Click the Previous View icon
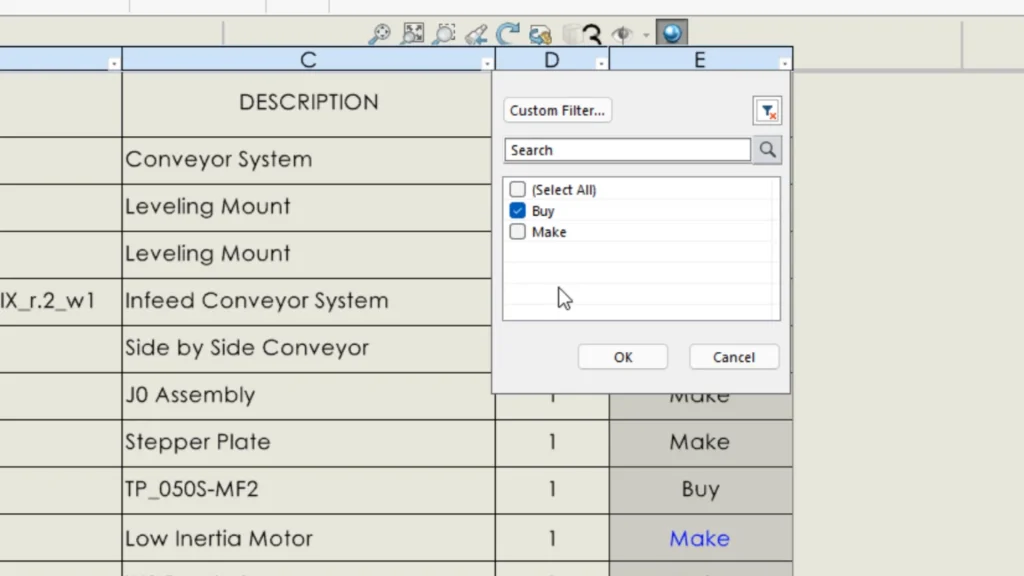This screenshot has width=1024, height=576. (477, 35)
